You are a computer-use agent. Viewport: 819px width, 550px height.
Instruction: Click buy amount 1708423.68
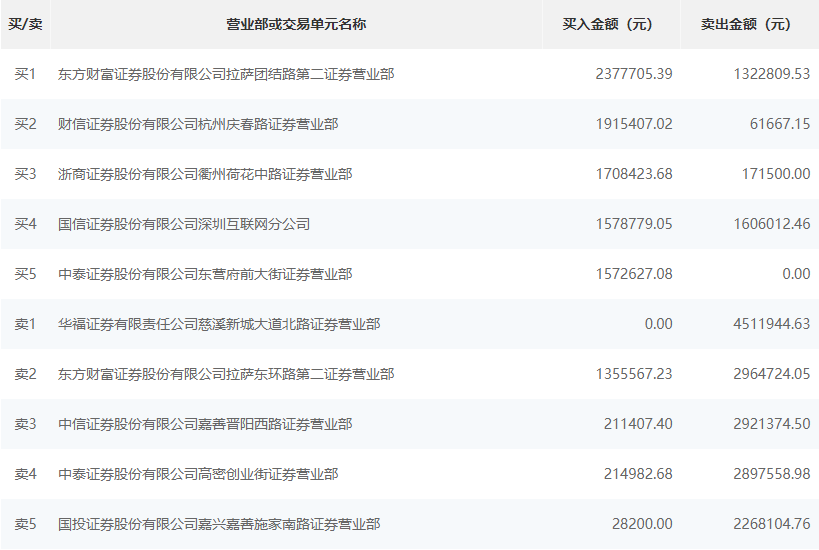pyautogui.click(x=634, y=174)
